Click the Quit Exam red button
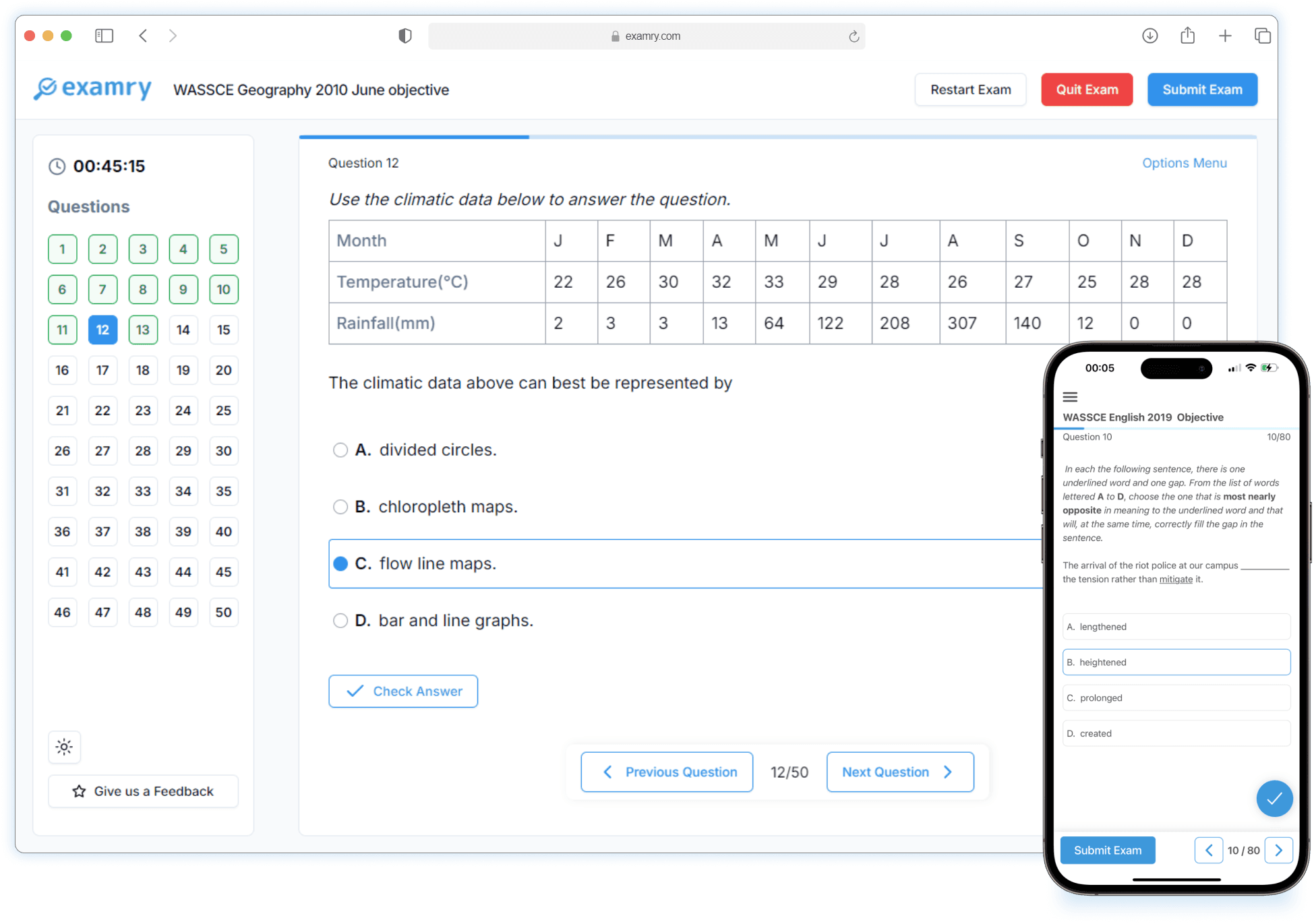This screenshot has width=1314, height=924. pos(1086,90)
